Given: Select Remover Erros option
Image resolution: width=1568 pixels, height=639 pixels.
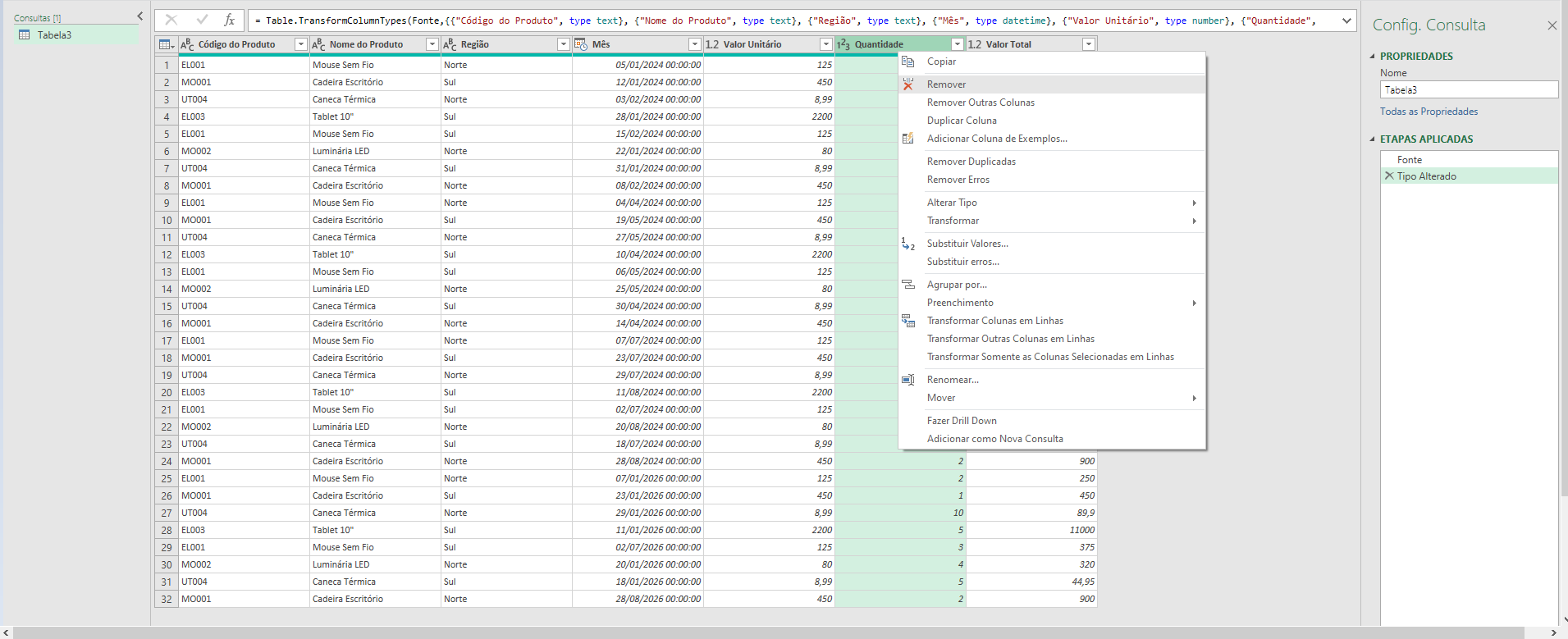Looking at the screenshot, I should (1052, 180).
